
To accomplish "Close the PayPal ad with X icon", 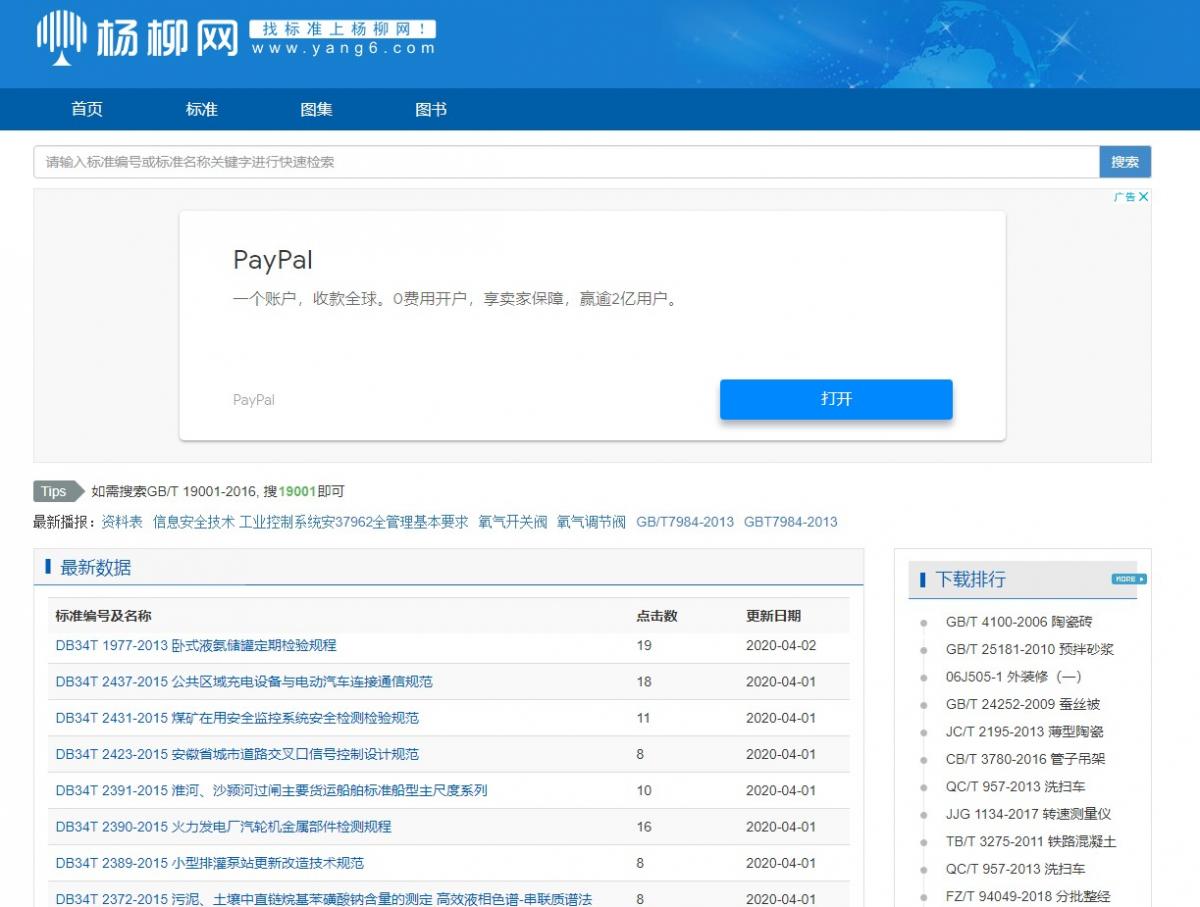I will pos(1144,197).
